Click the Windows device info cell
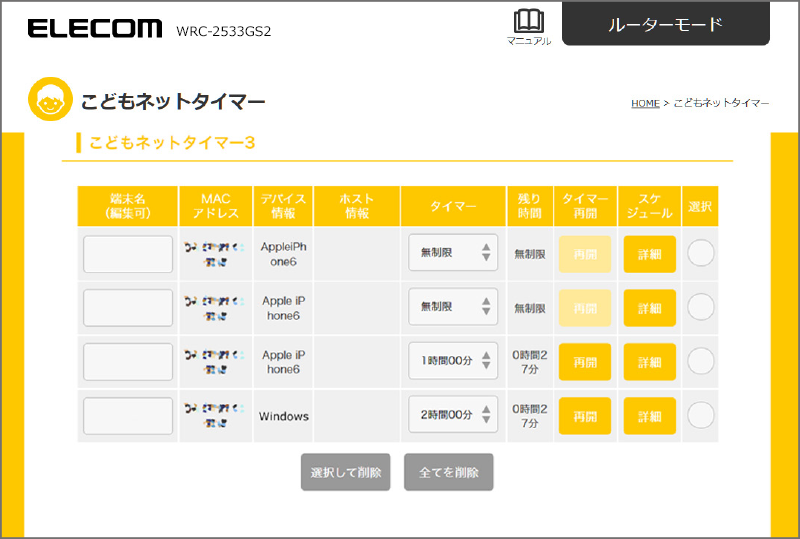Screen dimensions: 800x539 283,416
